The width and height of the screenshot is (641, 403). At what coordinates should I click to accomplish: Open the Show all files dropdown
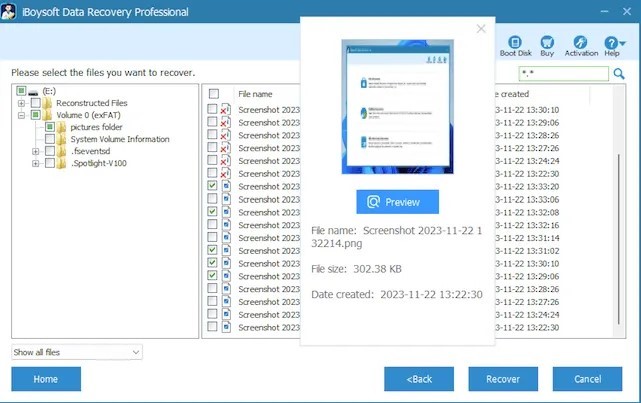tap(77, 352)
